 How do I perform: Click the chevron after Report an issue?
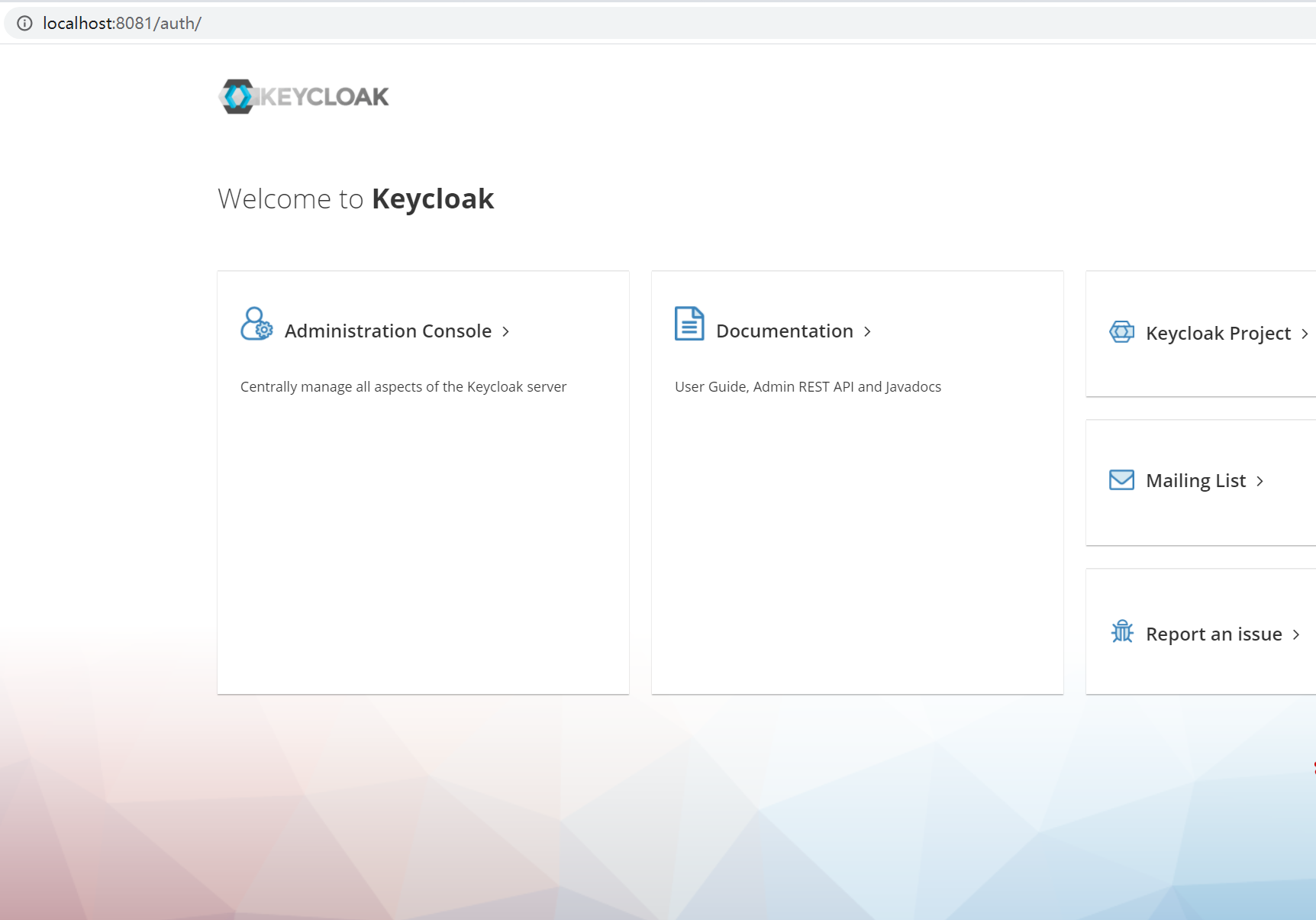[1296, 634]
